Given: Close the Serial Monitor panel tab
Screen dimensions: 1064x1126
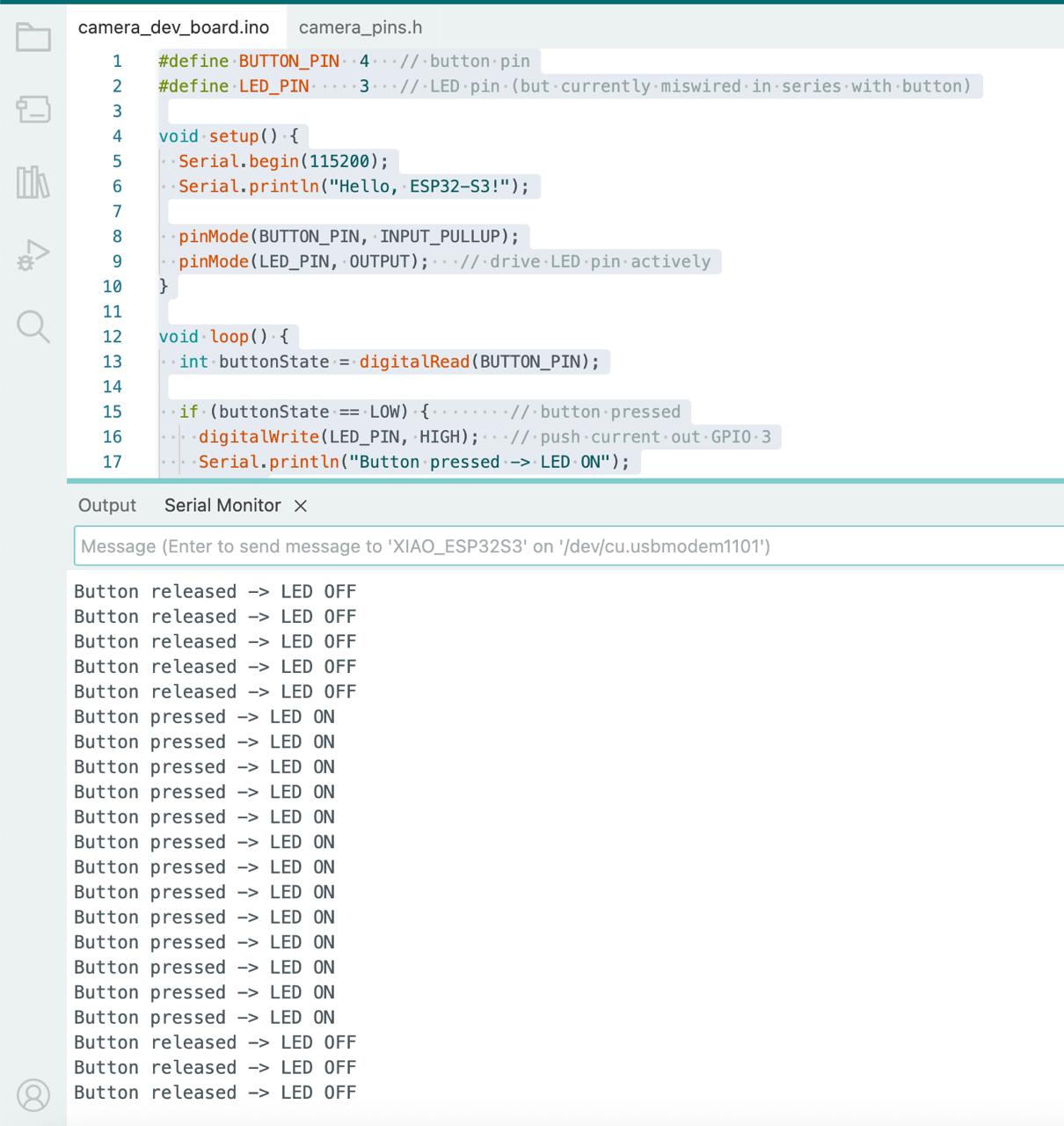Looking at the screenshot, I should [x=301, y=506].
